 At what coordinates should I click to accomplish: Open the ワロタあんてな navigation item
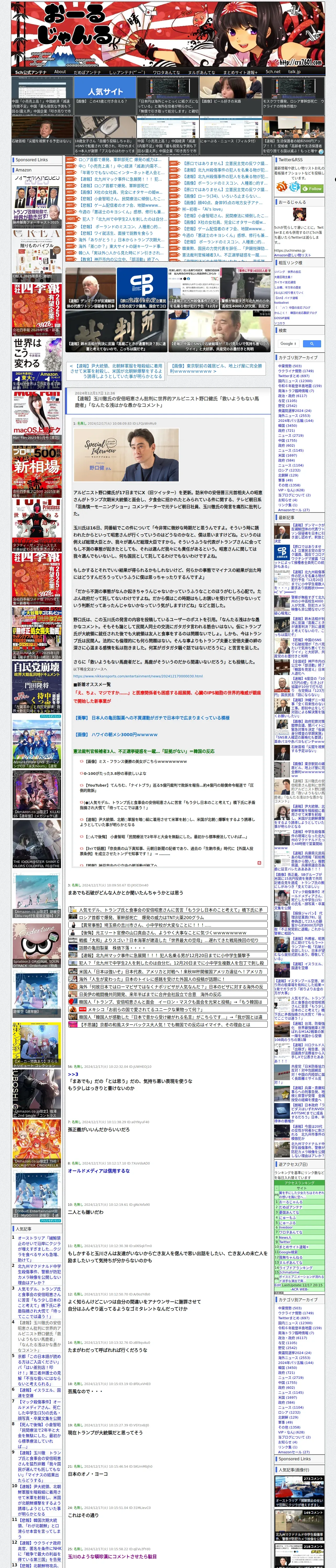click(x=166, y=72)
